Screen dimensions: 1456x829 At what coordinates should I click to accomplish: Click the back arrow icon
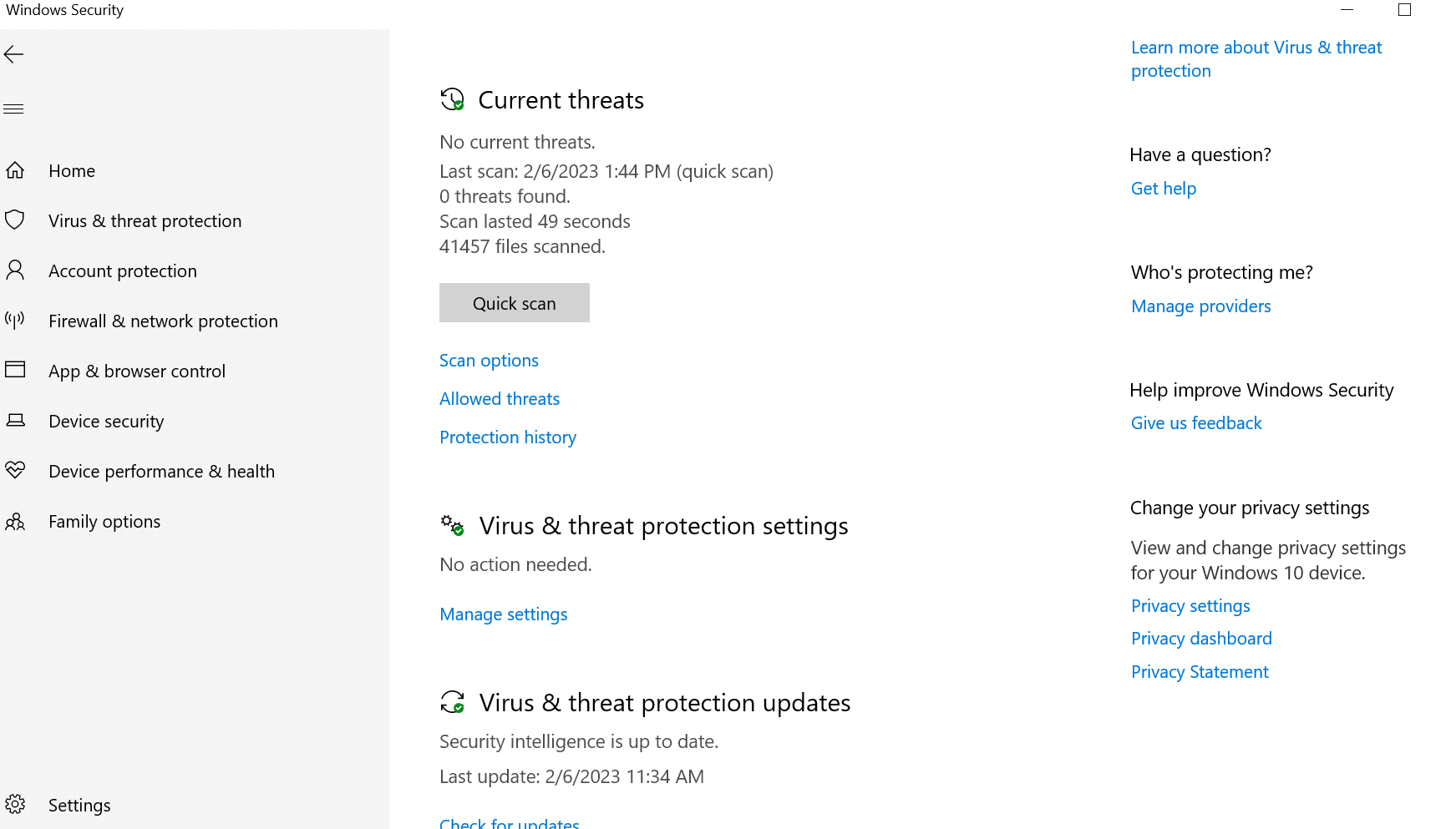[x=14, y=55]
